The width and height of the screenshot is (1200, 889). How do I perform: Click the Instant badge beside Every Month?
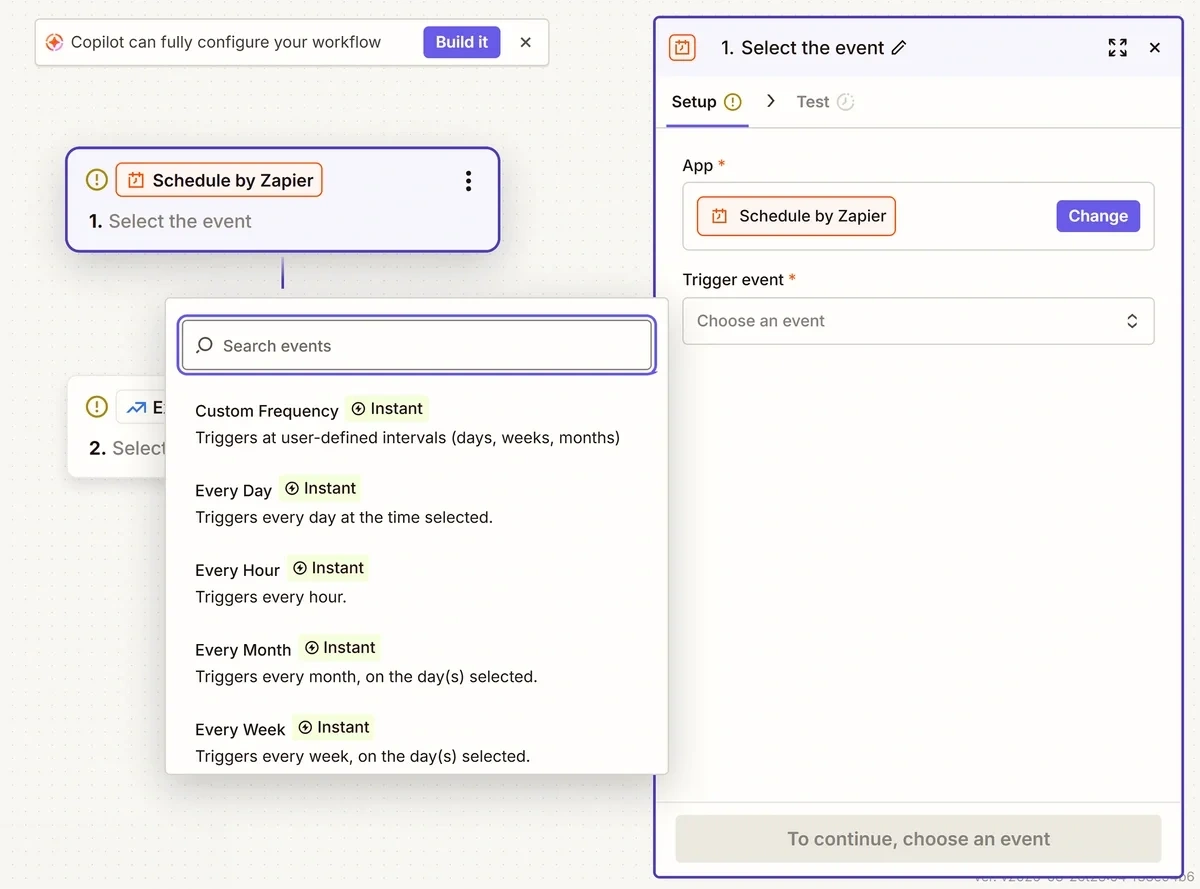tap(340, 647)
